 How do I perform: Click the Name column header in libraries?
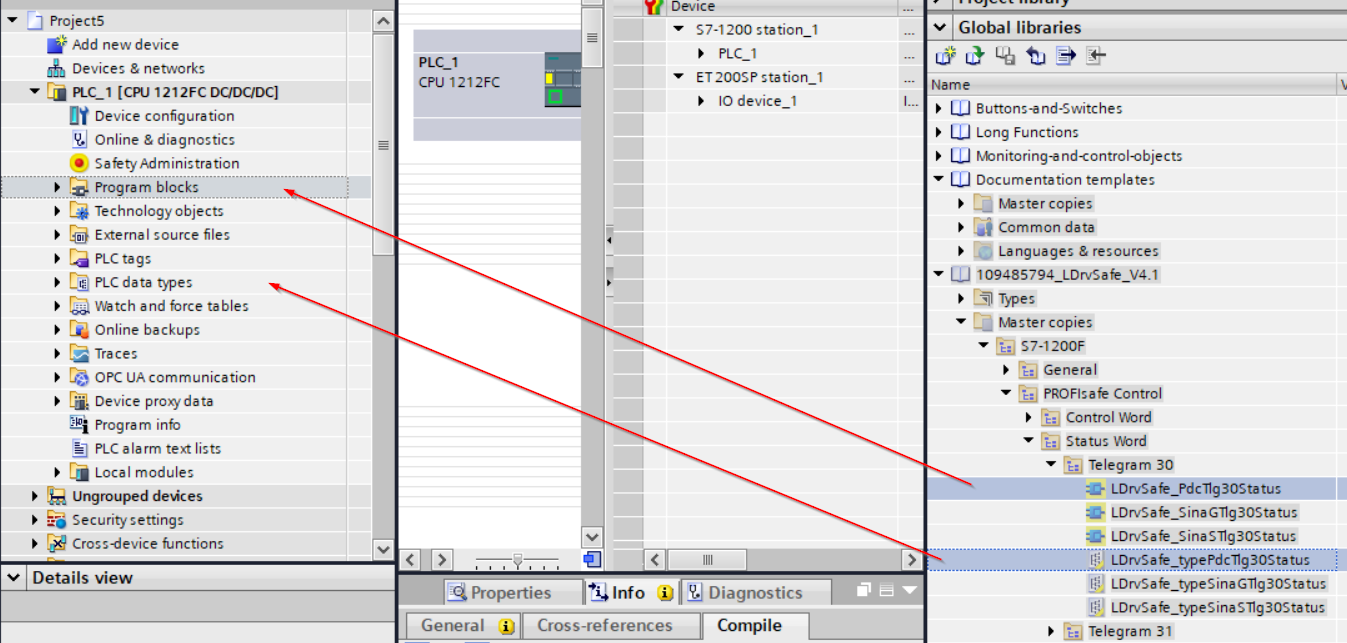point(1133,85)
